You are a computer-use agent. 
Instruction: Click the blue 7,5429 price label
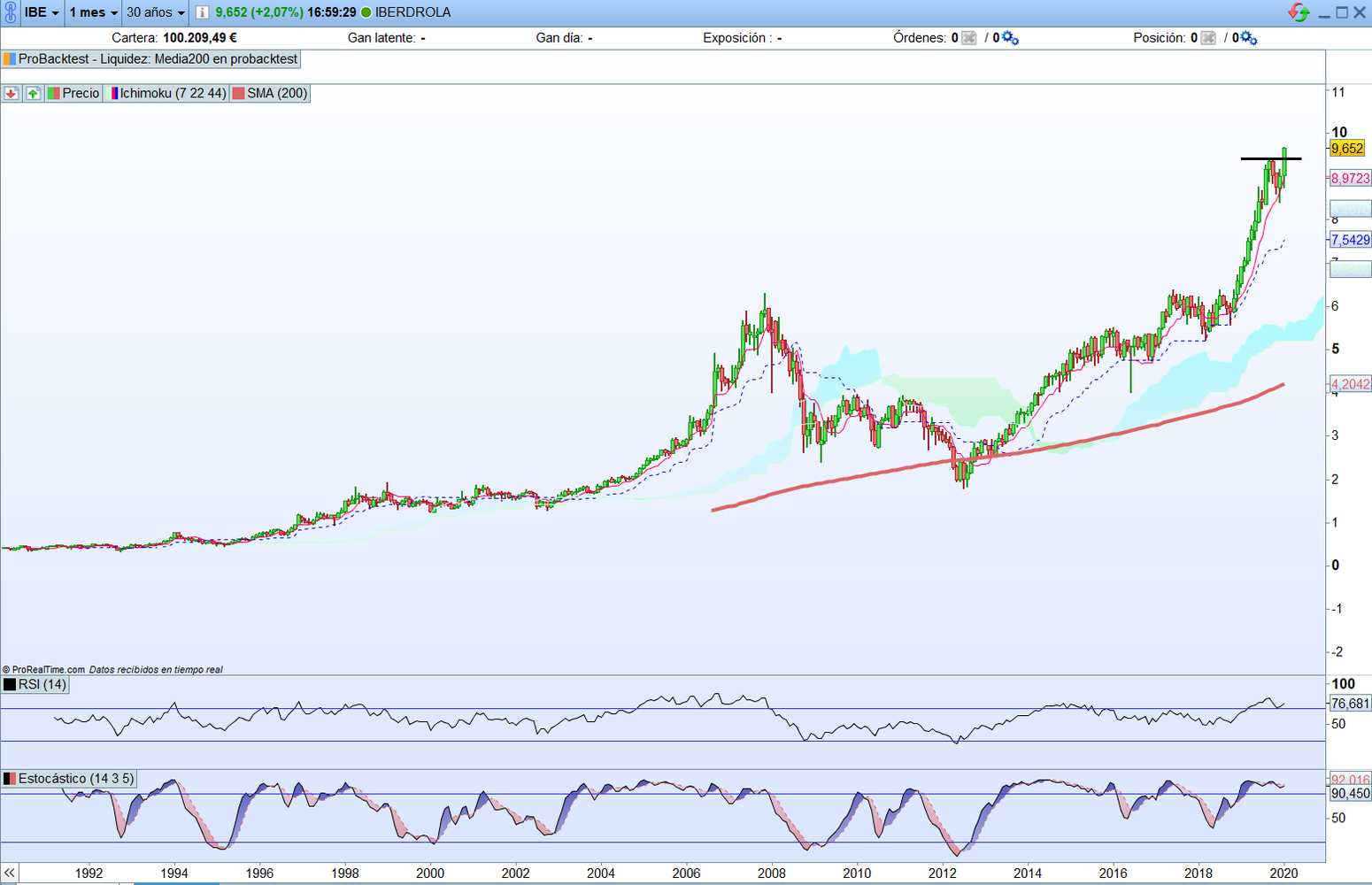[1351, 240]
